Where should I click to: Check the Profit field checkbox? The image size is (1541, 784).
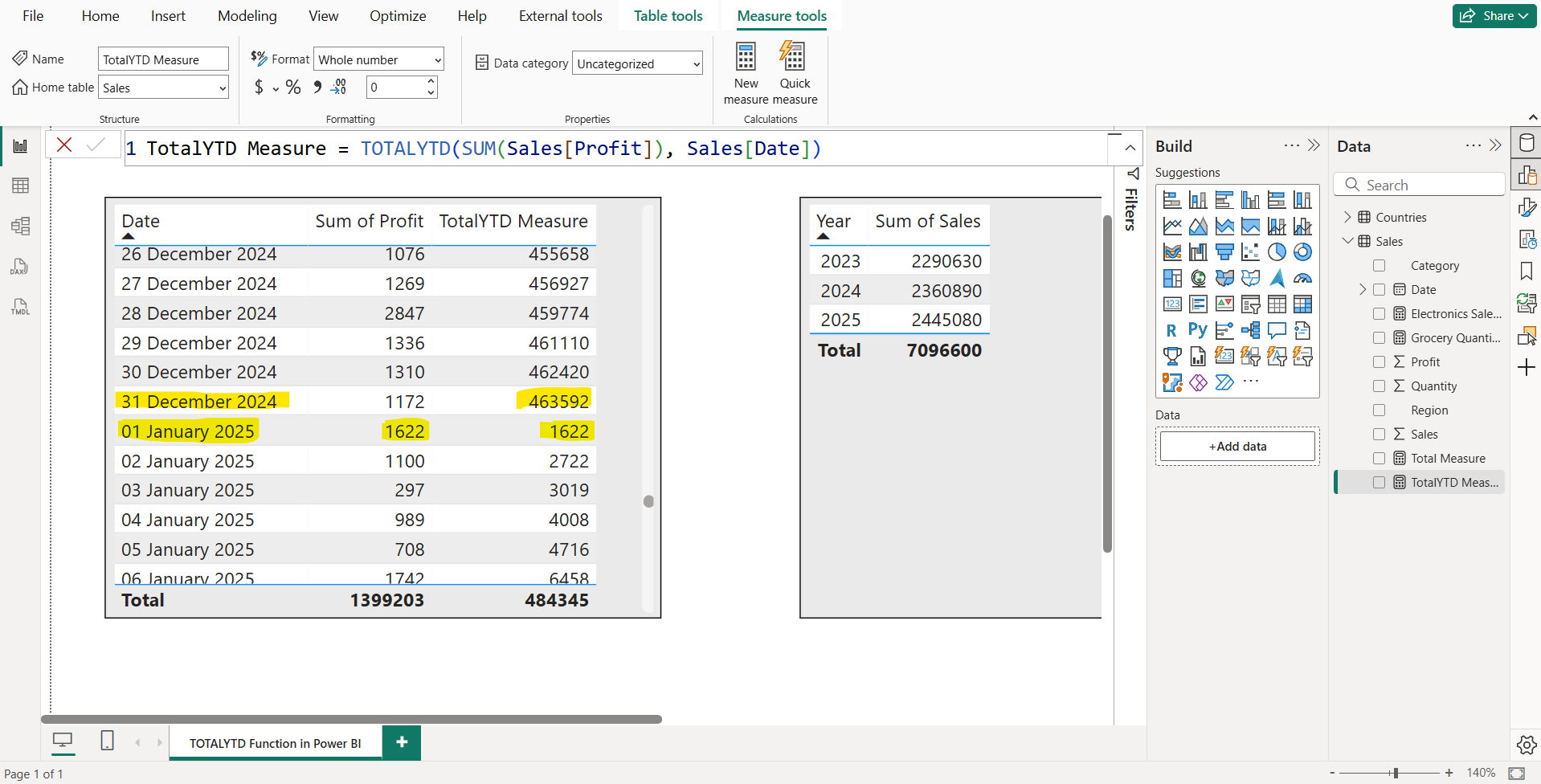coord(1379,361)
